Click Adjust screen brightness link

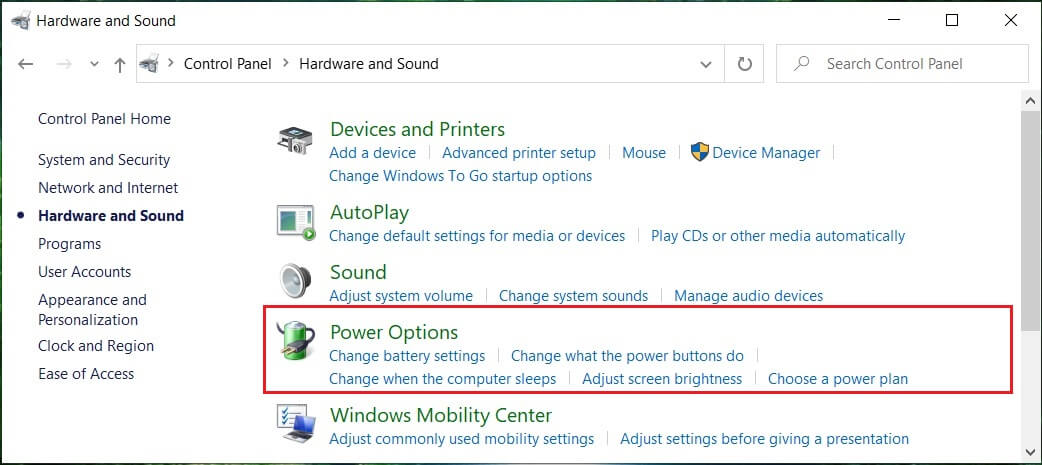click(x=662, y=379)
